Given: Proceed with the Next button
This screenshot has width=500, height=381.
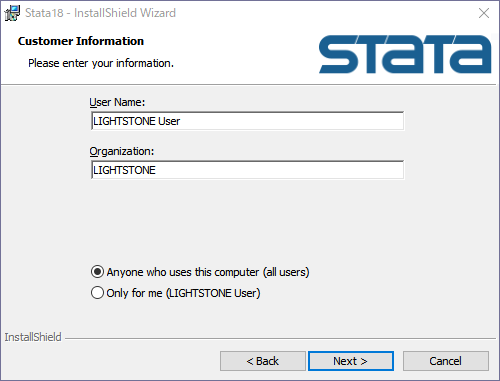Looking at the screenshot, I should click(x=351, y=361).
